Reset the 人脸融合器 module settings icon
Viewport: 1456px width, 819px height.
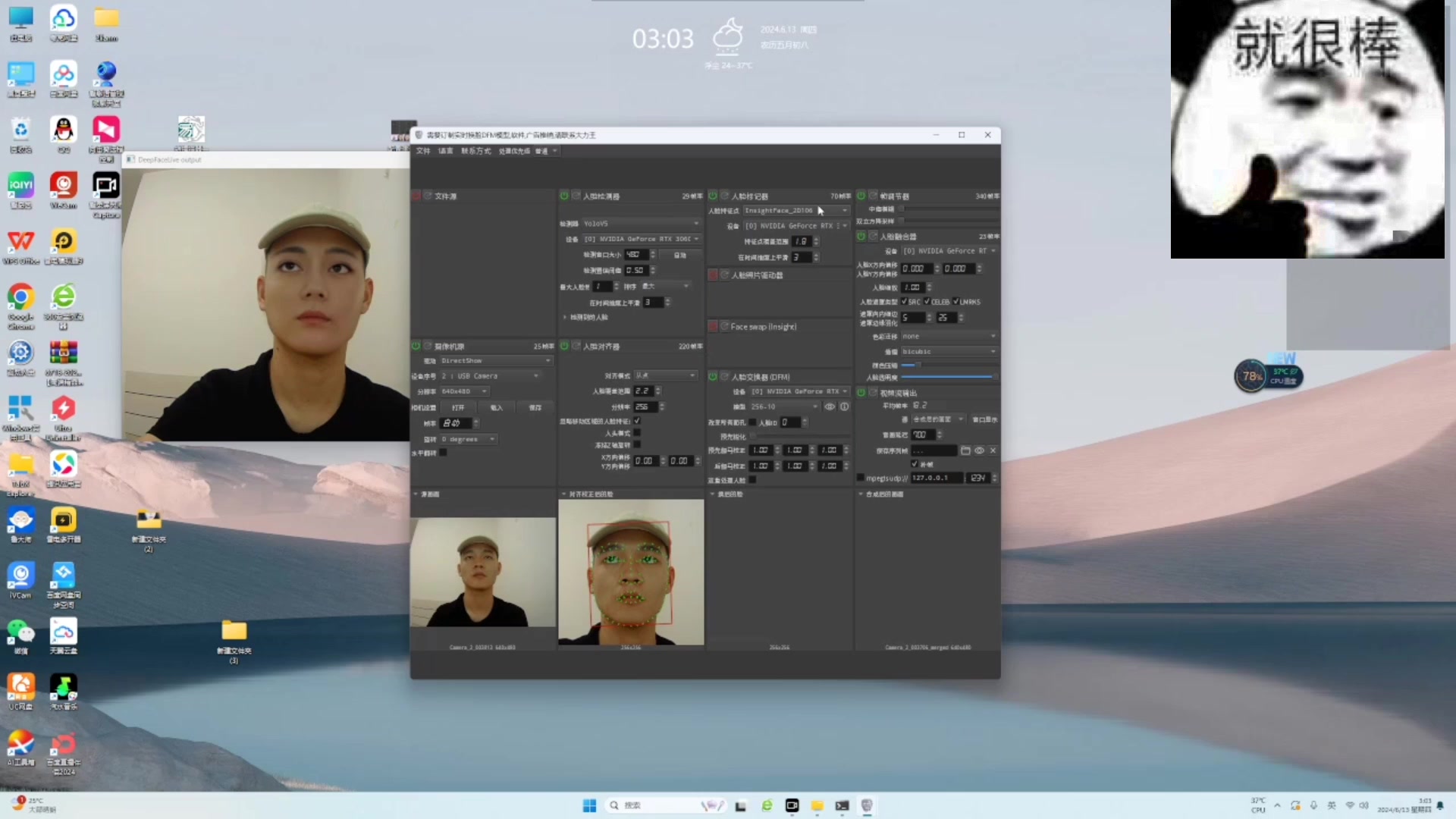tap(874, 237)
